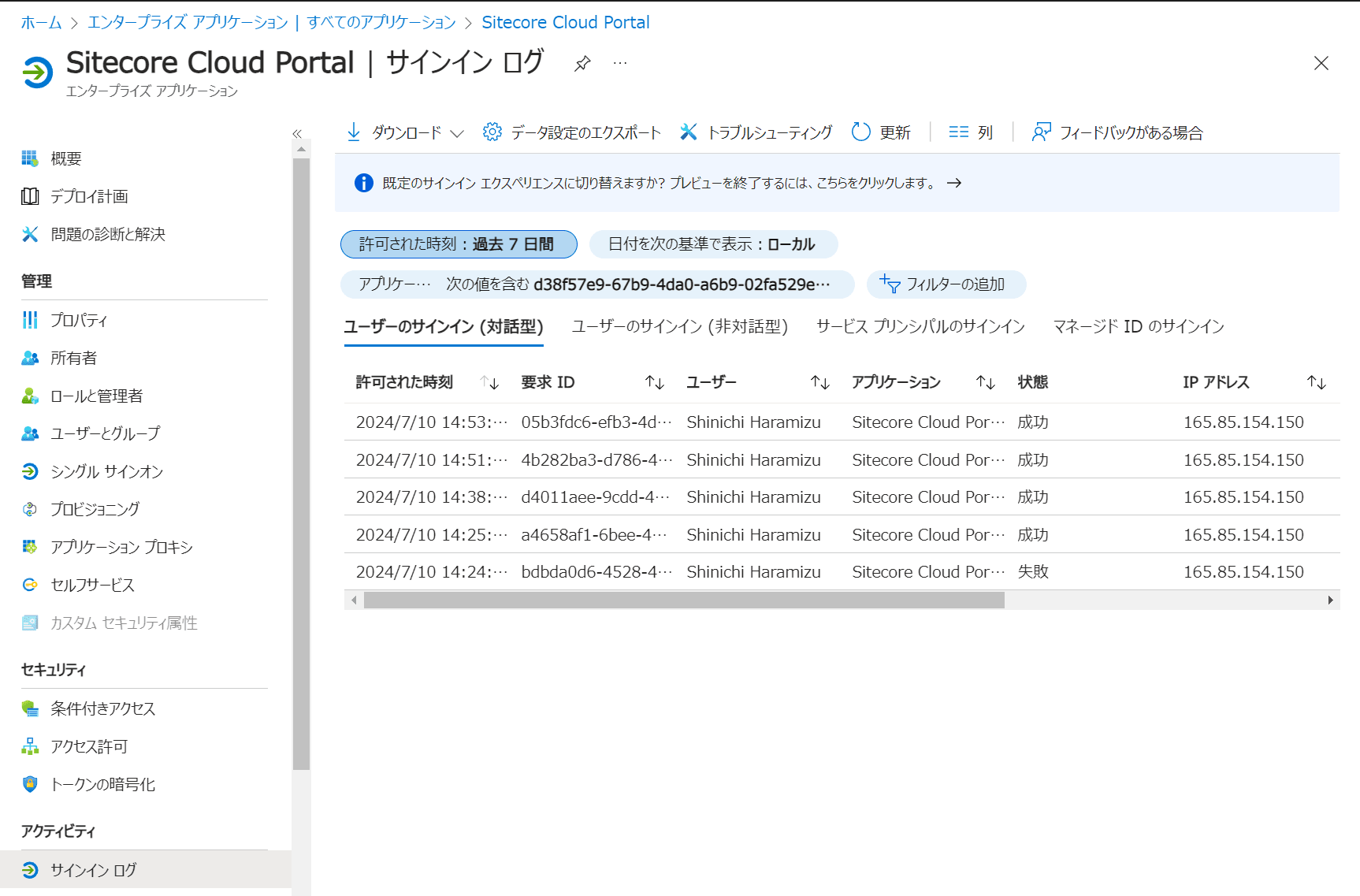Change 日付を次の基準で表示 local filter
1360x896 pixels.
coord(712,244)
